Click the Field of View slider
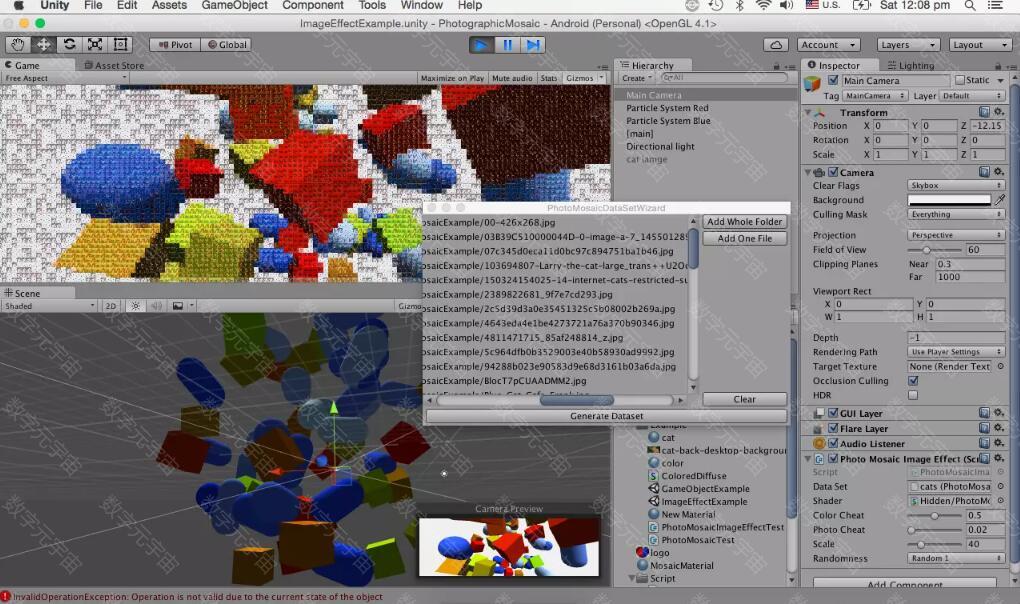The width and height of the screenshot is (1020, 604). point(935,250)
